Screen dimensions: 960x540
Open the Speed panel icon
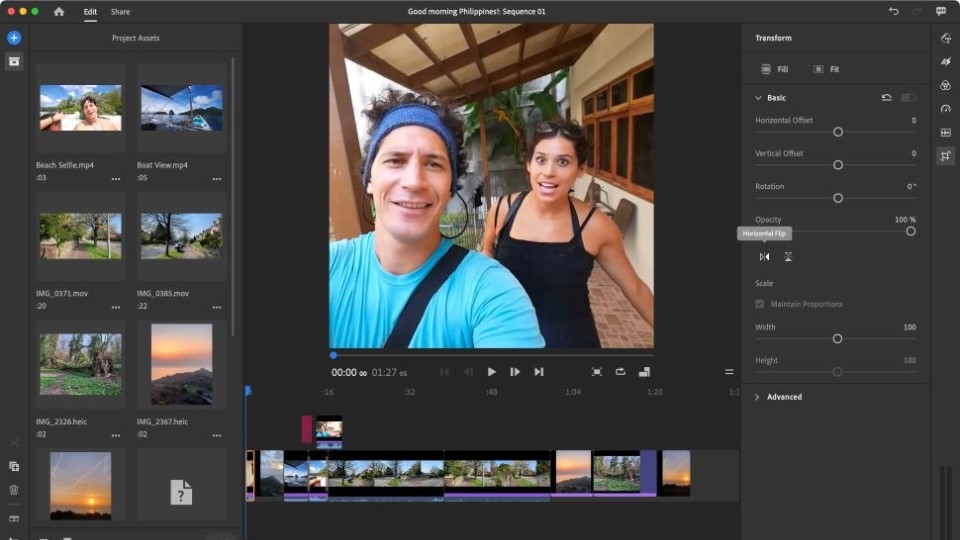[x=945, y=108]
